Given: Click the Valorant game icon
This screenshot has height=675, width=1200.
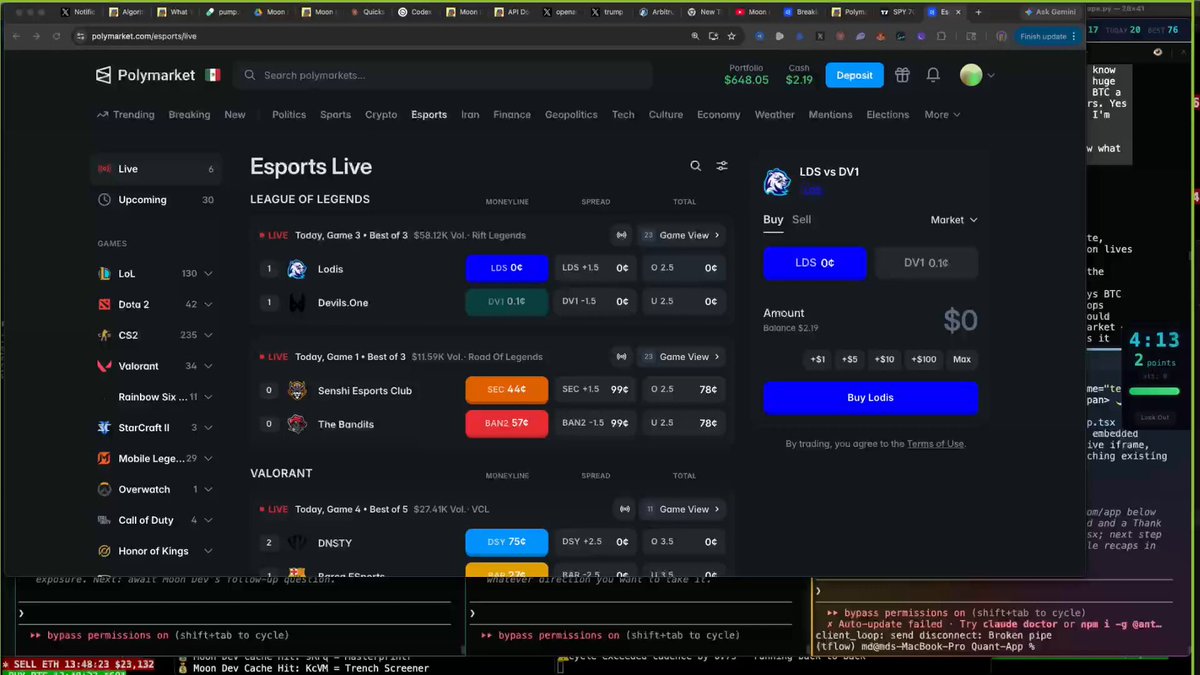Looking at the screenshot, I should (104, 366).
